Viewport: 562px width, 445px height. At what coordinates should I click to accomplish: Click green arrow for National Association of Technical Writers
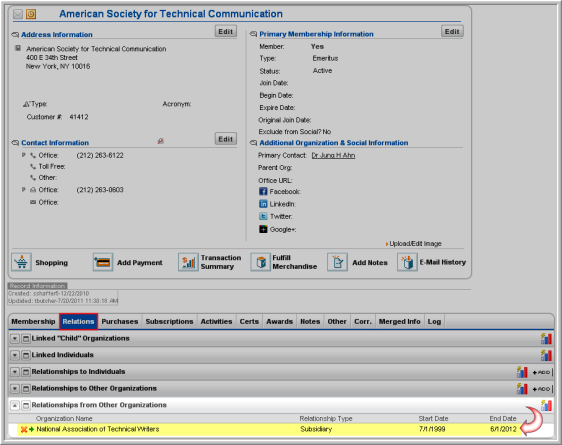tap(32, 429)
